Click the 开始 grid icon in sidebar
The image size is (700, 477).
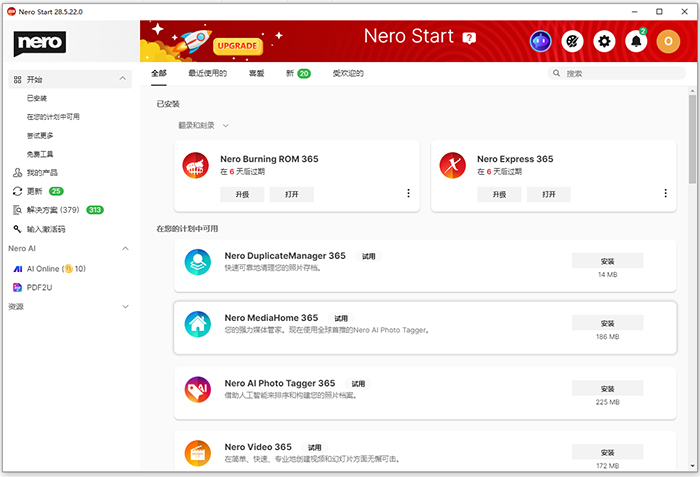point(17,80)
